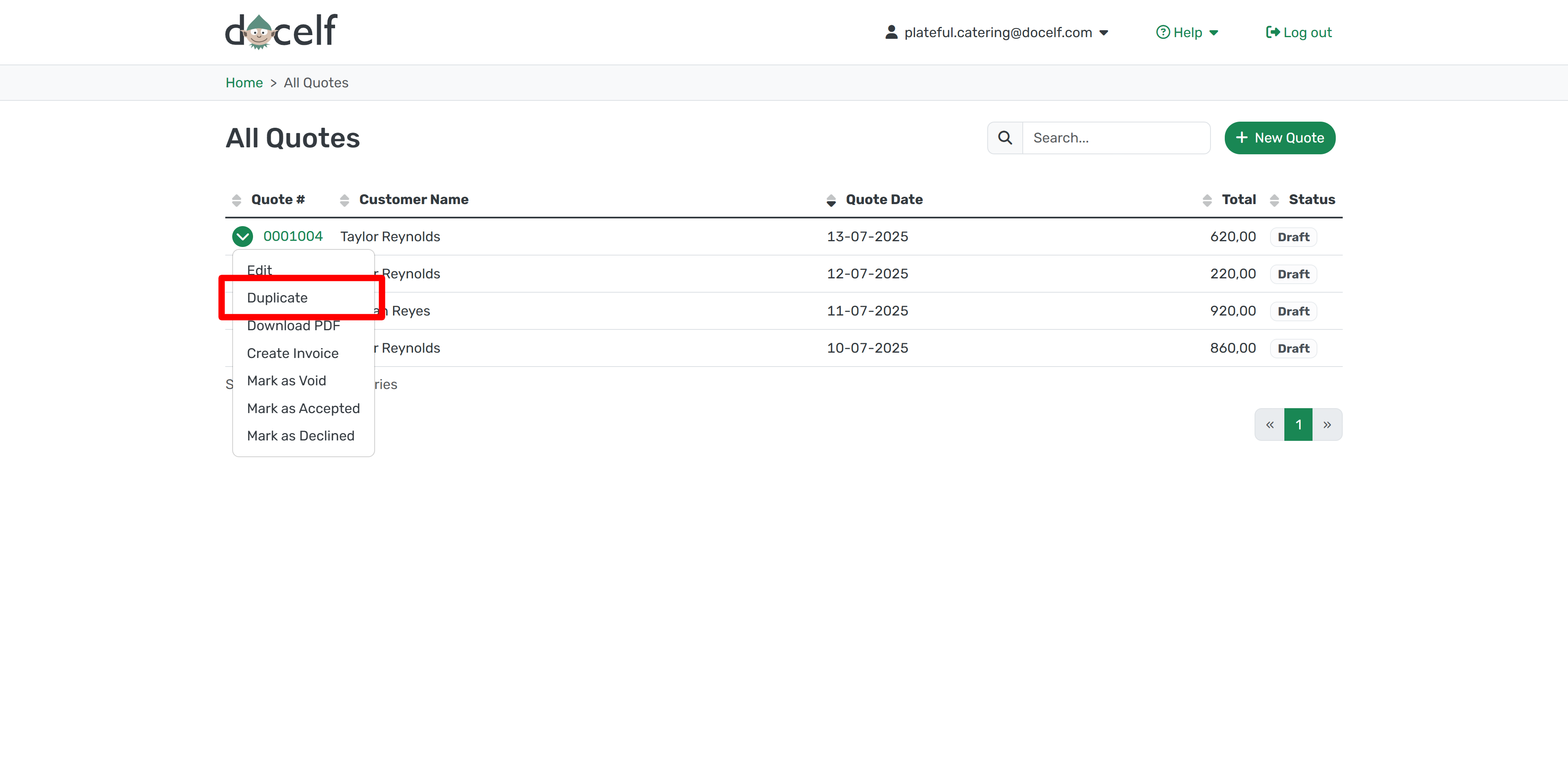Viewport: 1568px width, 758px height.
Task: Click customer name Taylor Reynolds
Action: [390, 236]
